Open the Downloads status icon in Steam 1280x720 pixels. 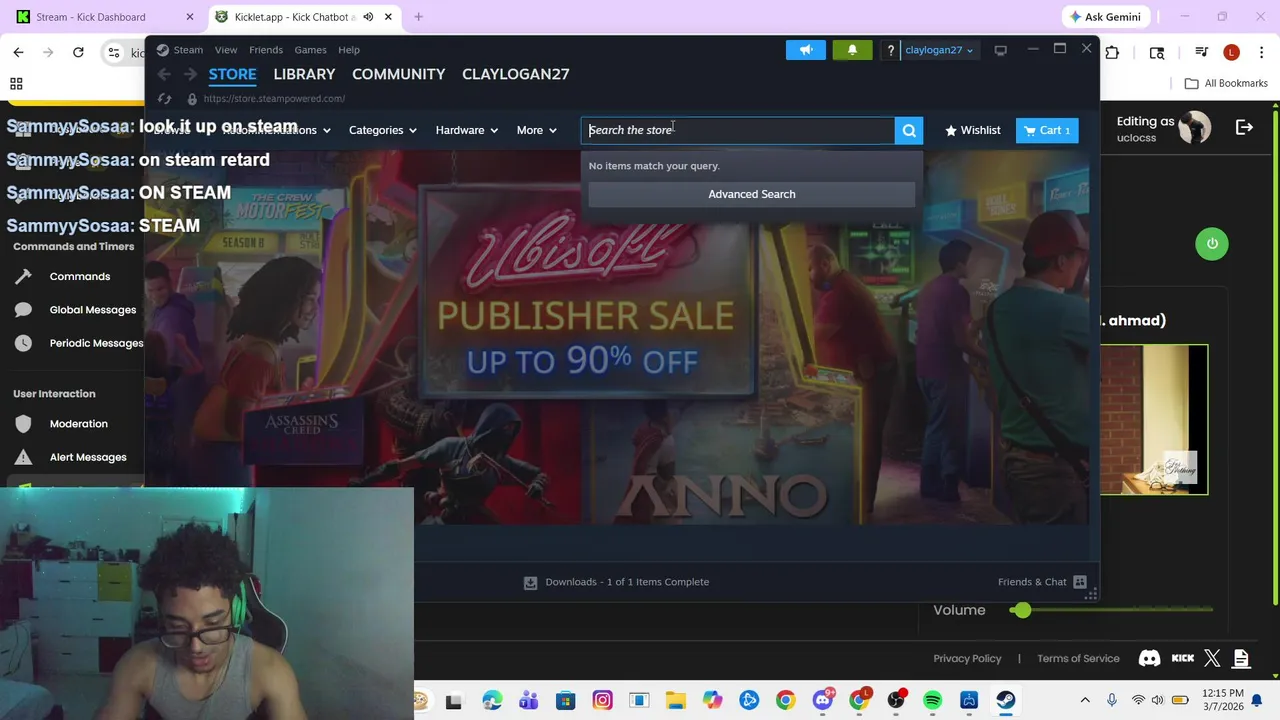tap(530, 582)
